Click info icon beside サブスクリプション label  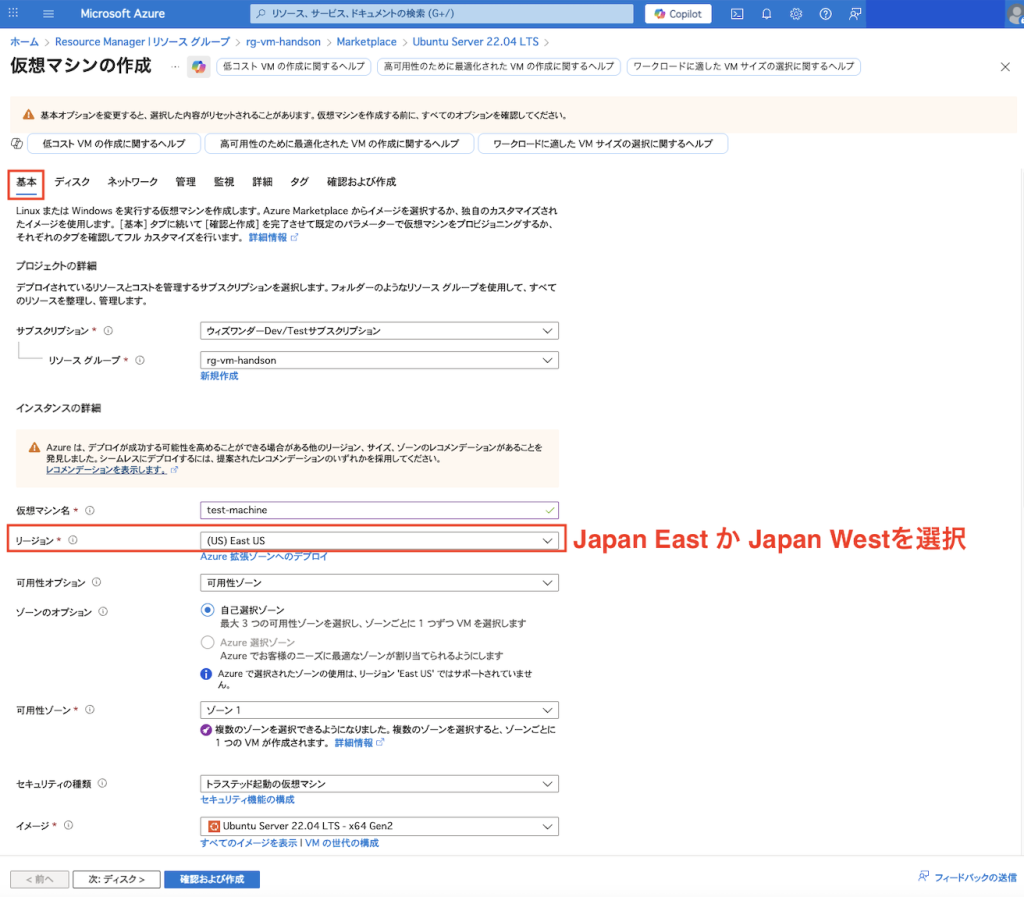tap(108, 331)
